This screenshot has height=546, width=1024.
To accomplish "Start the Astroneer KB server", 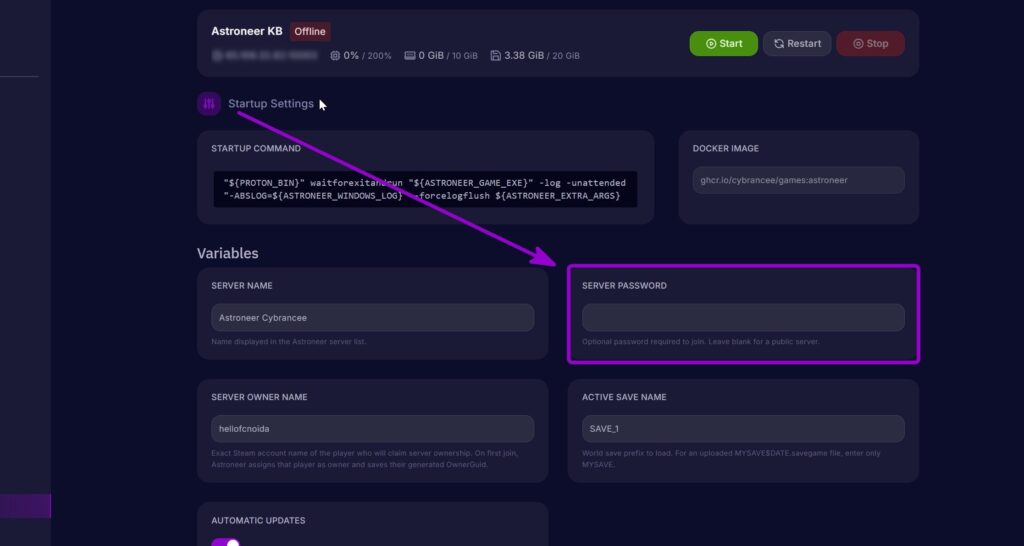I will pyautogui.click(x=724, y=44).
